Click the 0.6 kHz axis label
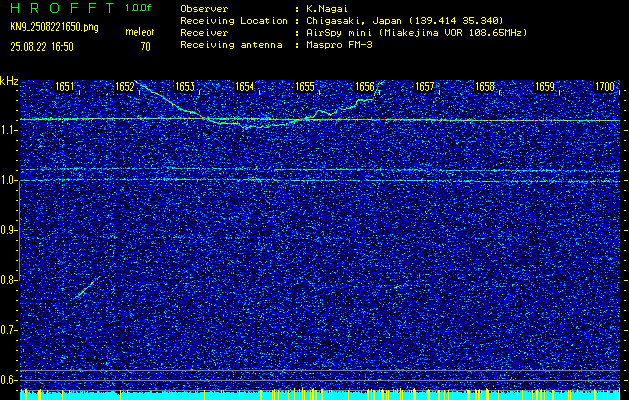Viewport: 629px width, 400px height. (x=8, y=380)
